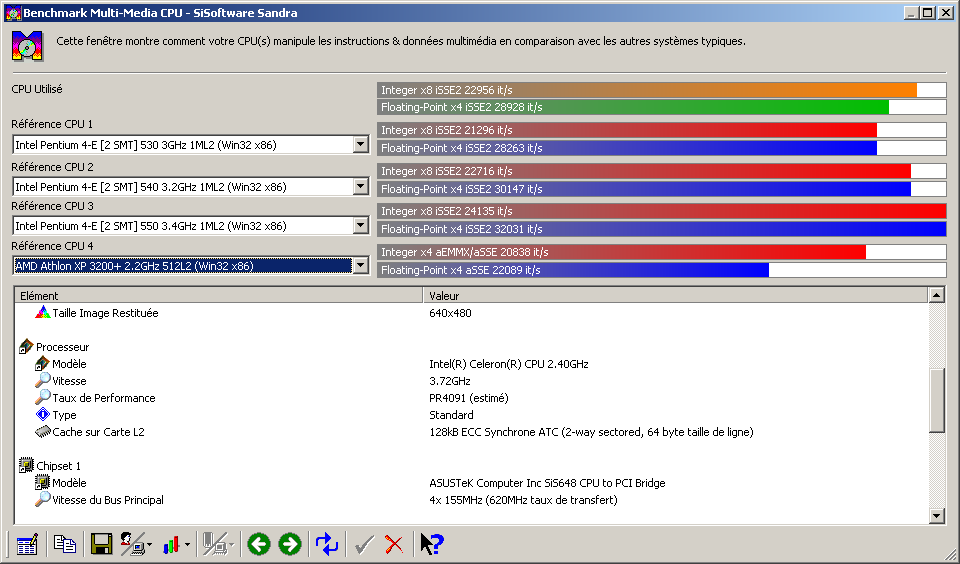
Task: Select the Vitesse row
Action: [471, 381]
